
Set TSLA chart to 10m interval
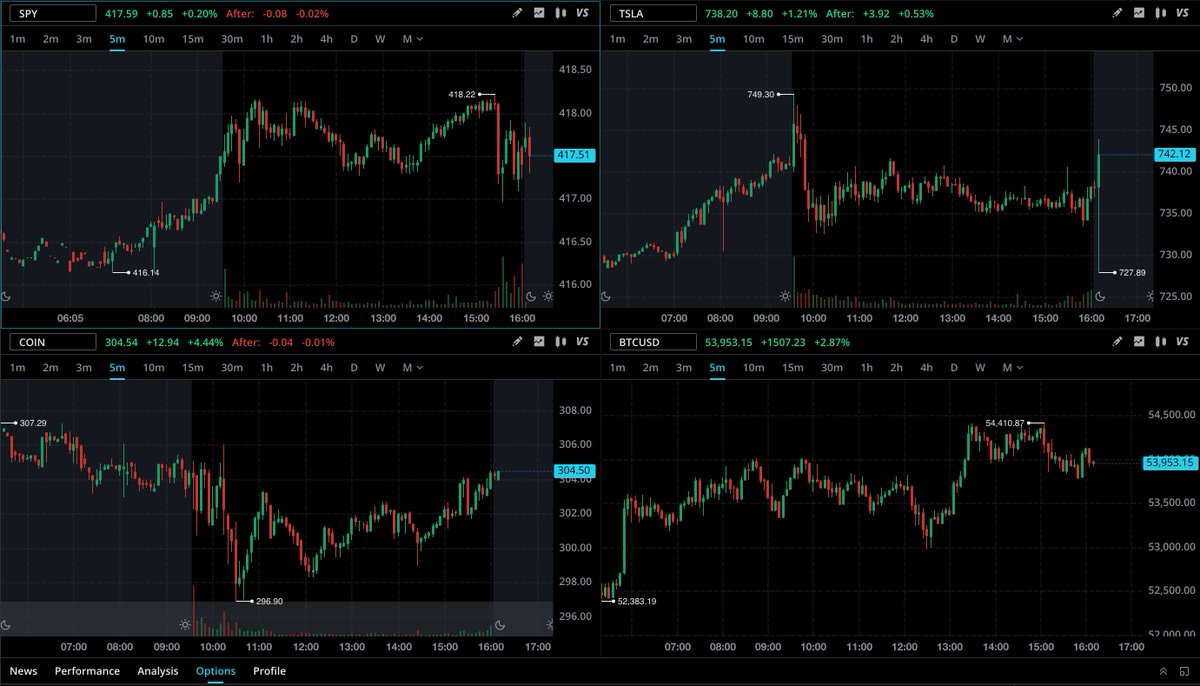pos(753,39)
